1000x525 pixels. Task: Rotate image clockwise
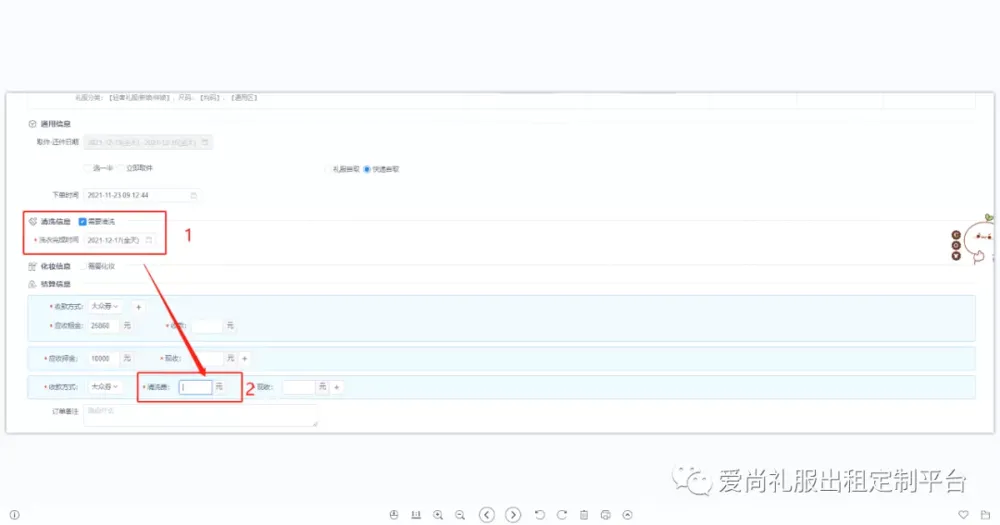point(562,515)
